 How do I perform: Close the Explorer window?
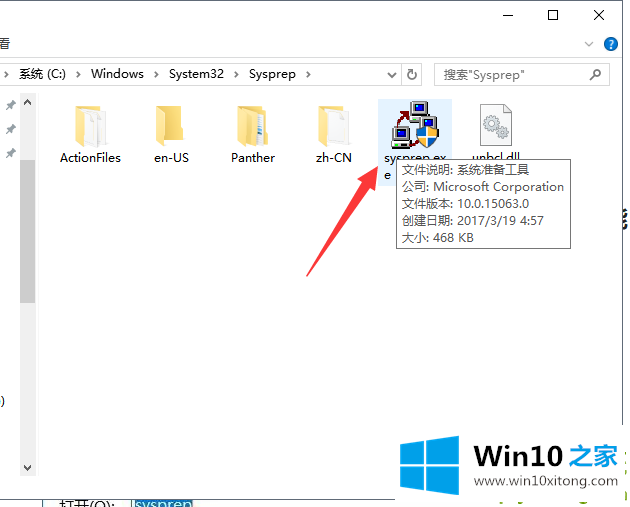[x=599, y=15]
